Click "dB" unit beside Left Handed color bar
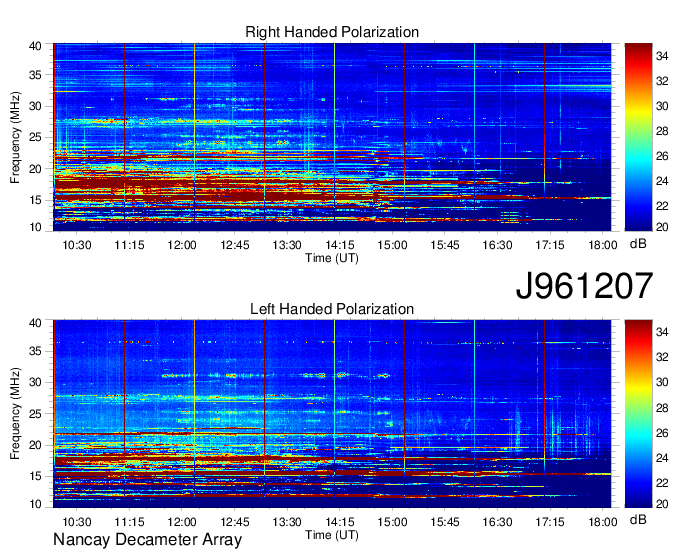This screenshot has height=552, width=680. coord(638,519)
